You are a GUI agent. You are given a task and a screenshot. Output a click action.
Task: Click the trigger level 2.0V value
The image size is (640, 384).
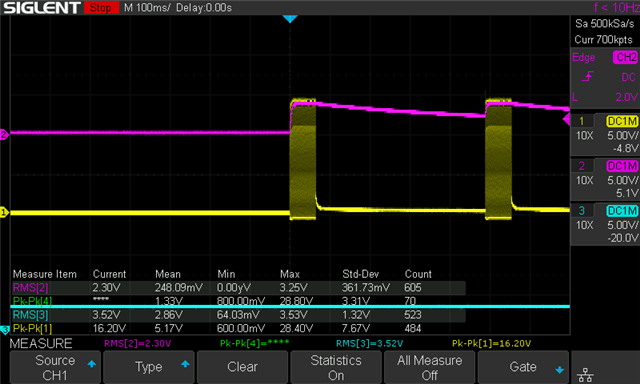click(627, 97)
